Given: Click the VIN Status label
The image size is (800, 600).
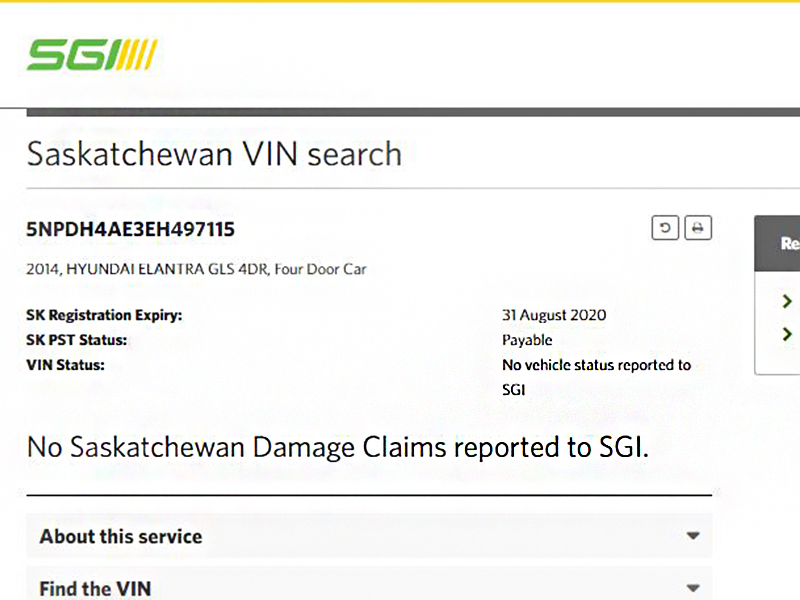Looking at the screenshot, I should click(x=65, y=365).
